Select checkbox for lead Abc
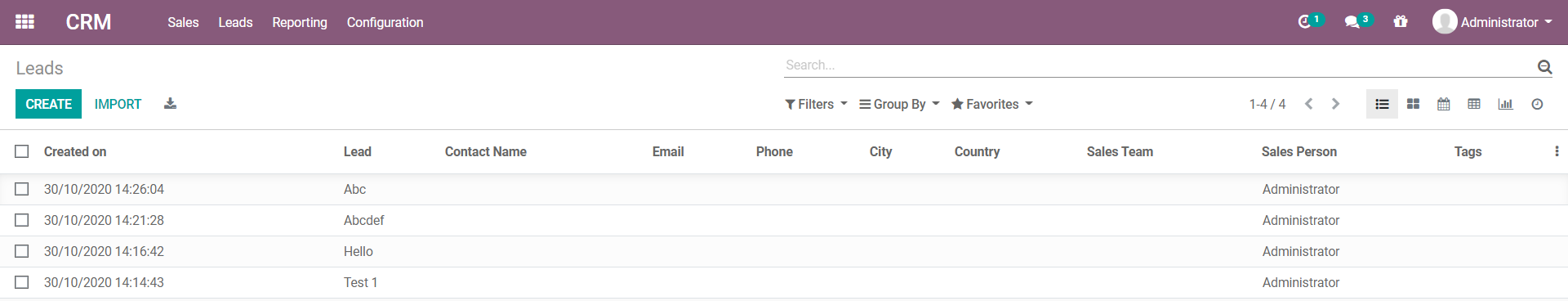1568x301 pixels. click(22, 189)
